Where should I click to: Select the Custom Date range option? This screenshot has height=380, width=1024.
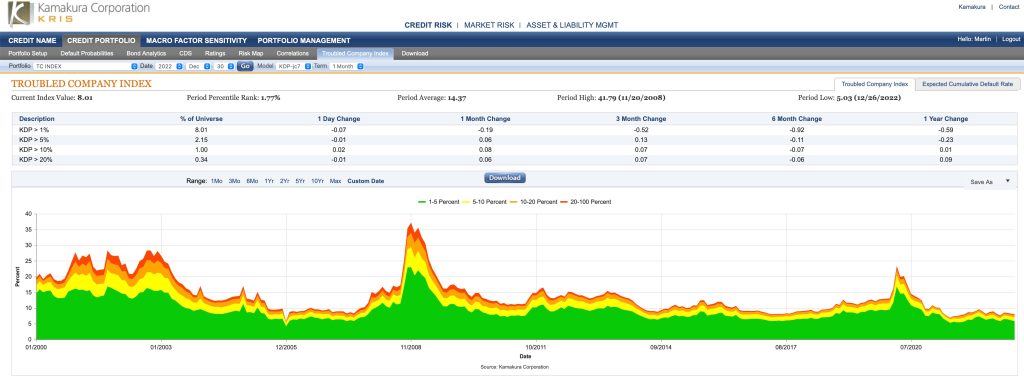[366, 181]
